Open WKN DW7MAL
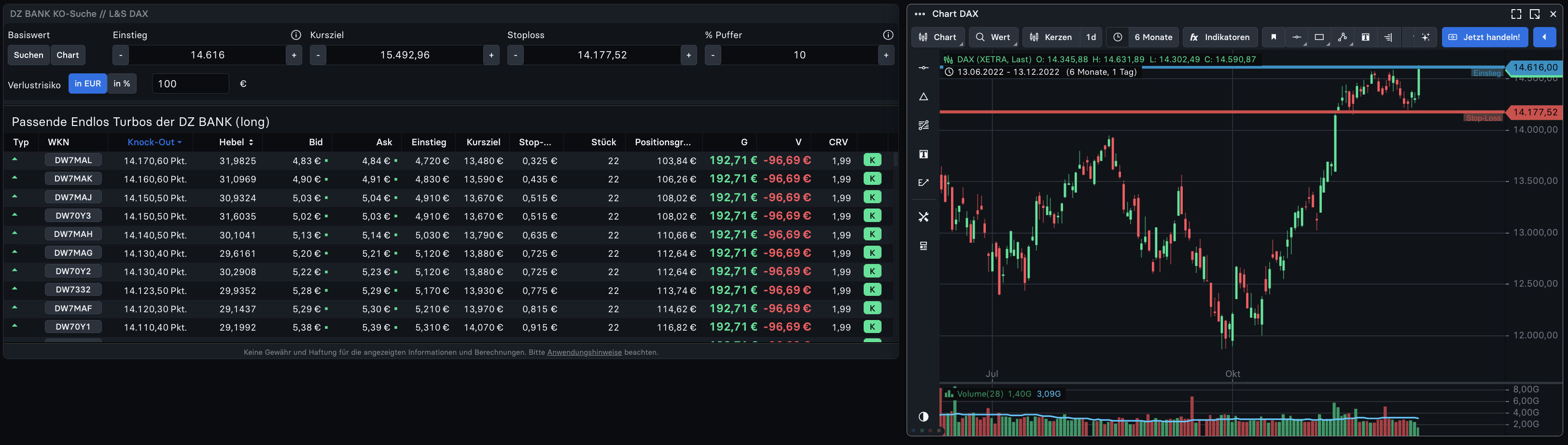Viewport: 1568px width, 445px height. coord(73,160)
